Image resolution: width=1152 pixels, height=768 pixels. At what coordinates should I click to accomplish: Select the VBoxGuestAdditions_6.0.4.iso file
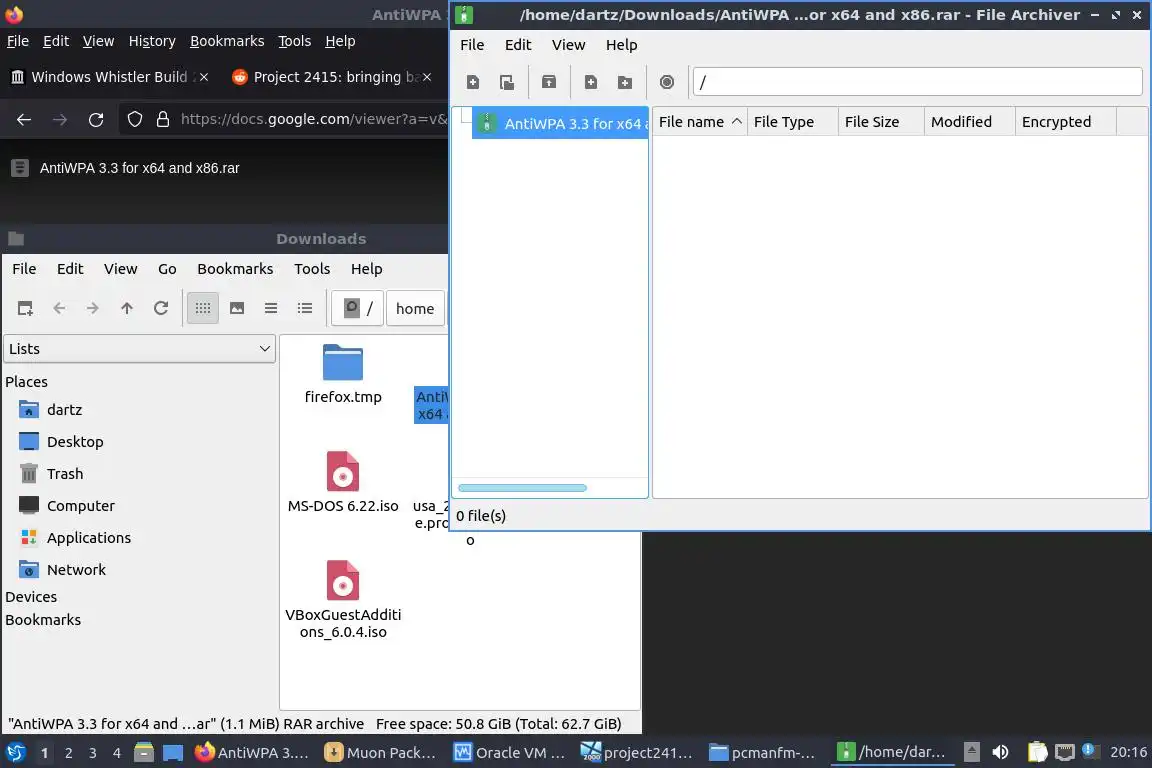(343, 600)
